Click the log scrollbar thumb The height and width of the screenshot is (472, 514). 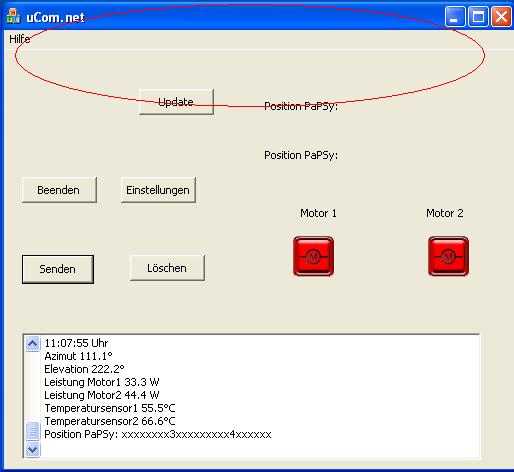coord(32,431)
